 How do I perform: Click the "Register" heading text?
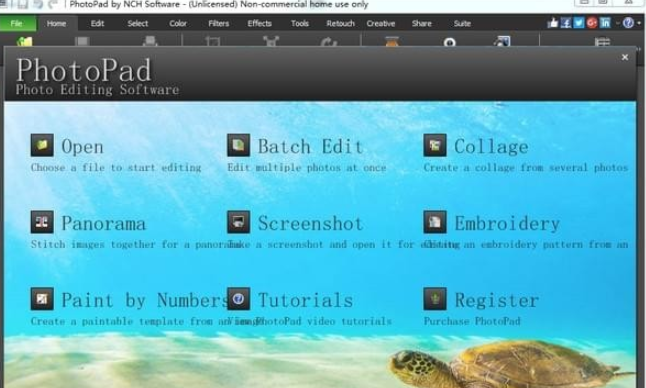pos(497,301)
